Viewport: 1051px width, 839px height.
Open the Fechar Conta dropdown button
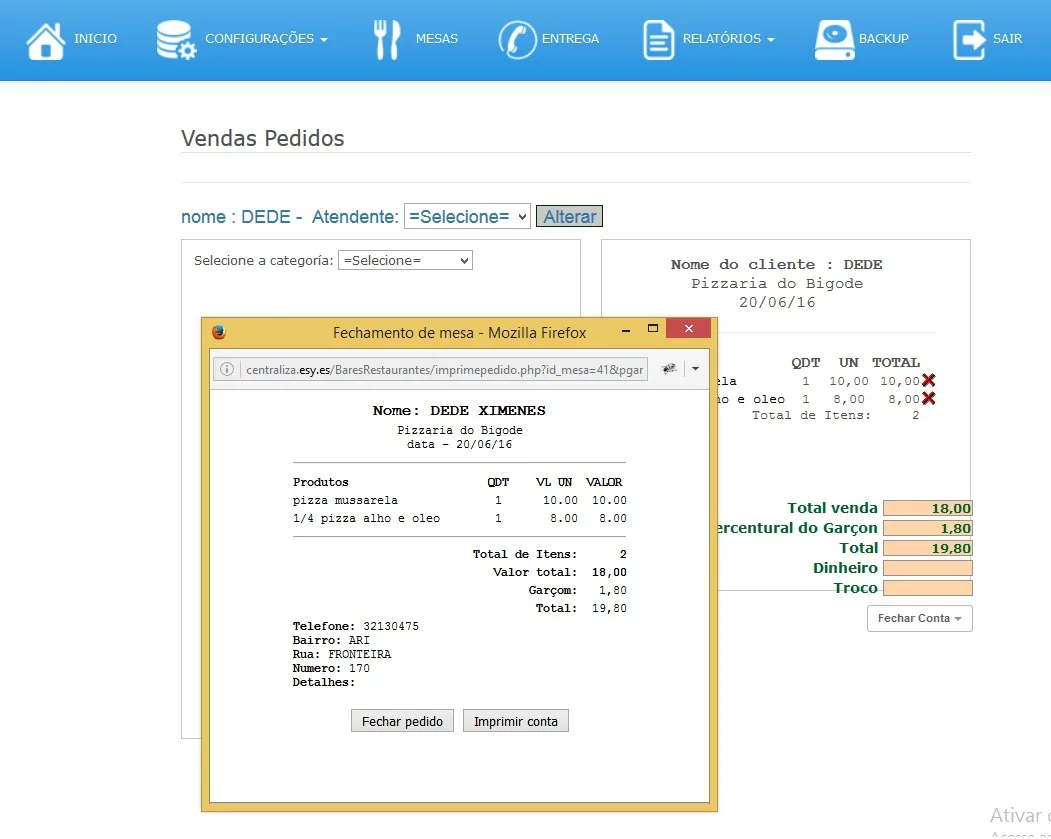pyautogui.click(x=920, y=618)
